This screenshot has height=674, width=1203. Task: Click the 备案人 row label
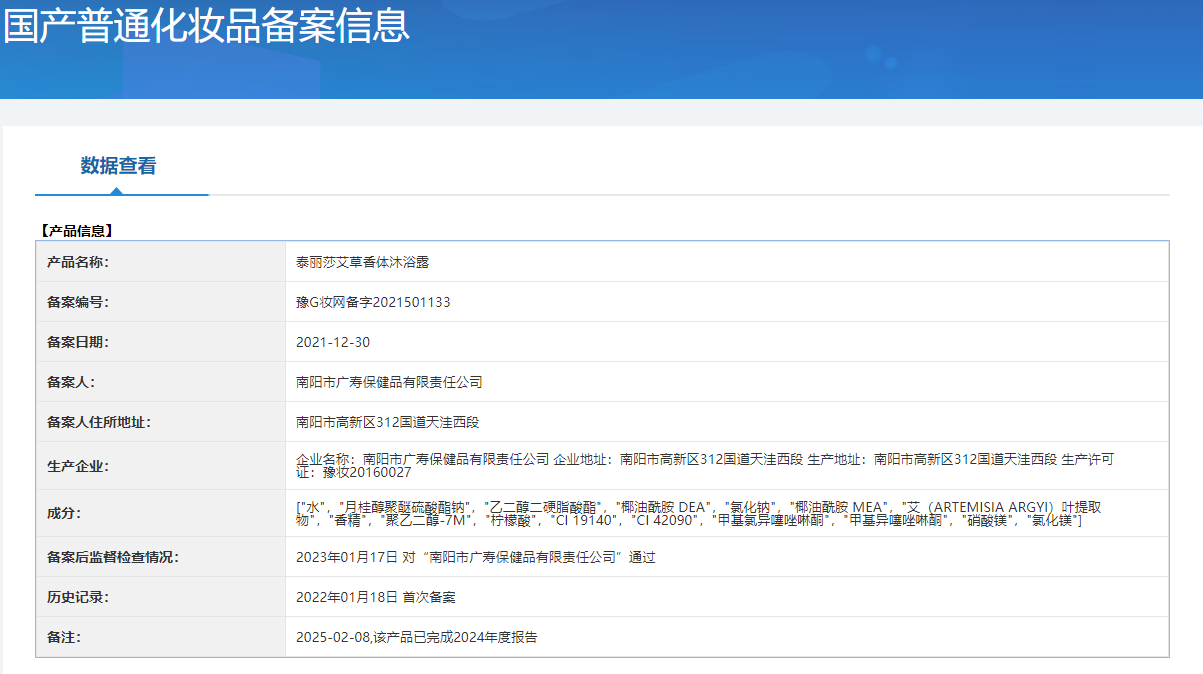(x=70, y=382)
